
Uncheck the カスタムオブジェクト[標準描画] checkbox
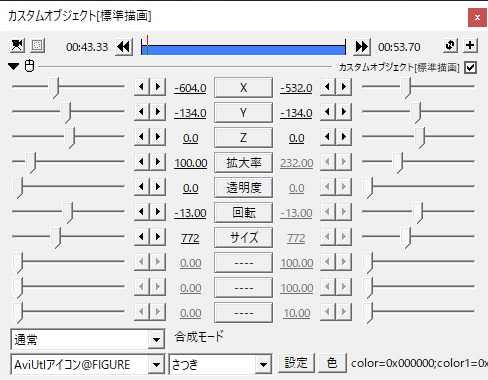click(x=470, y=67)
